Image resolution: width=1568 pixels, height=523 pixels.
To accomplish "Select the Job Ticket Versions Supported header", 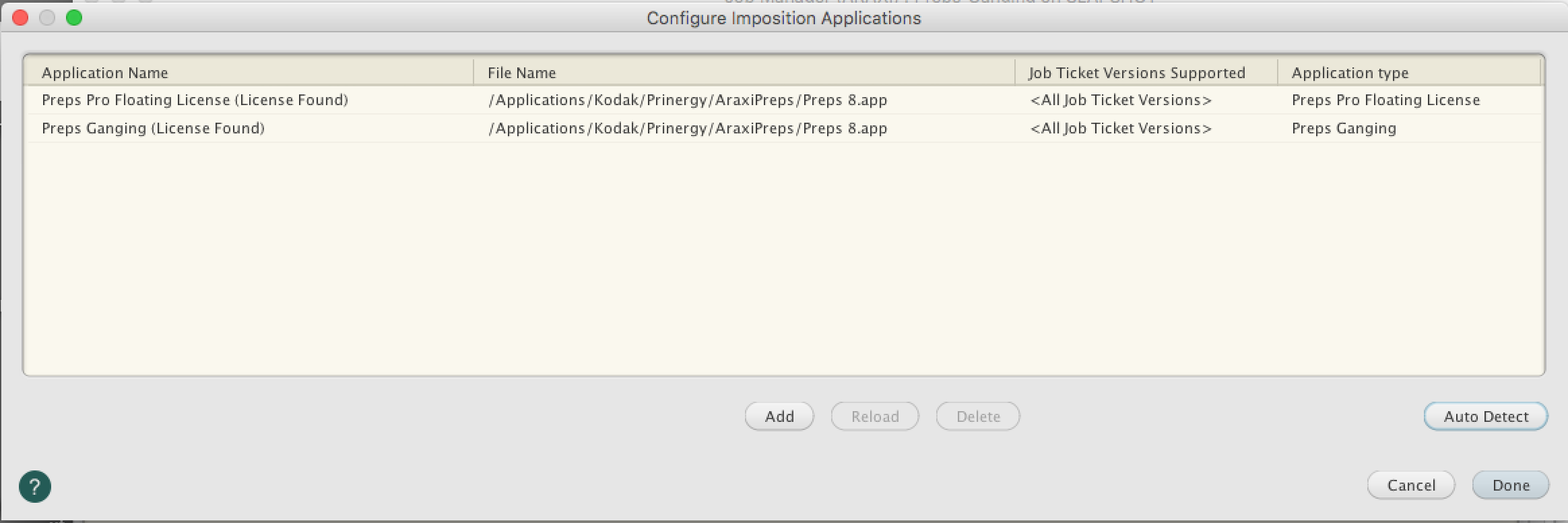I will (1136, 73).
